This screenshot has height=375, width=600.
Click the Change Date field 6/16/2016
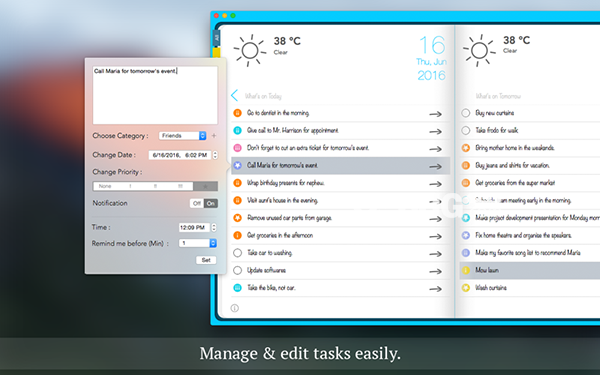180,155
